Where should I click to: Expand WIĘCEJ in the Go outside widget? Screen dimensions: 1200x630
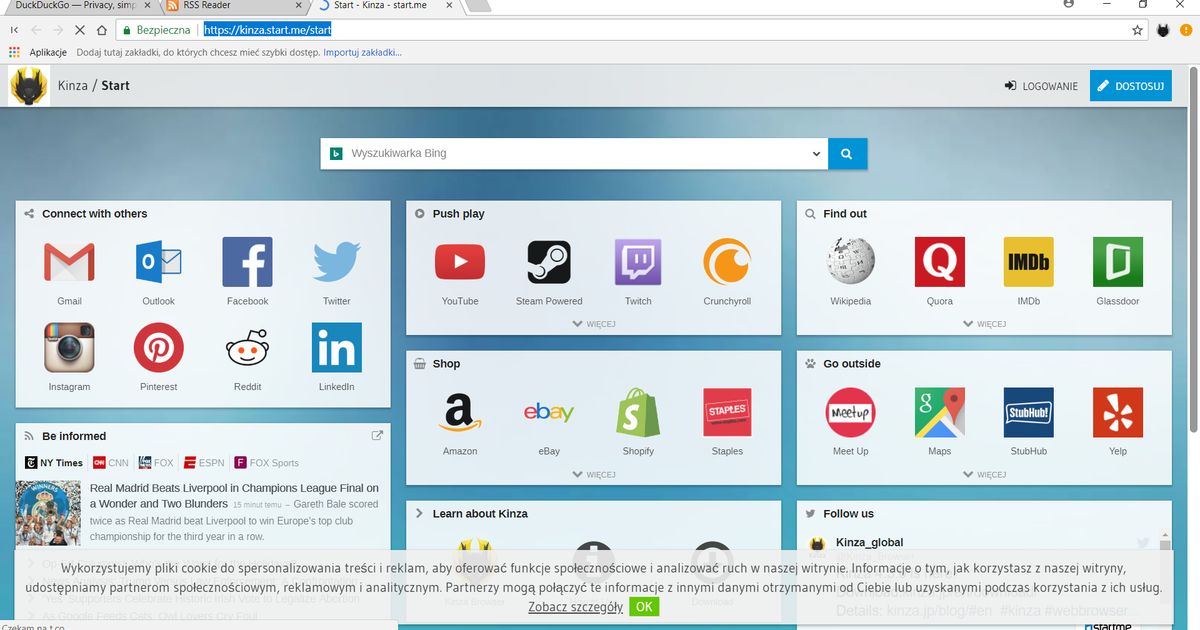point(984,474)
